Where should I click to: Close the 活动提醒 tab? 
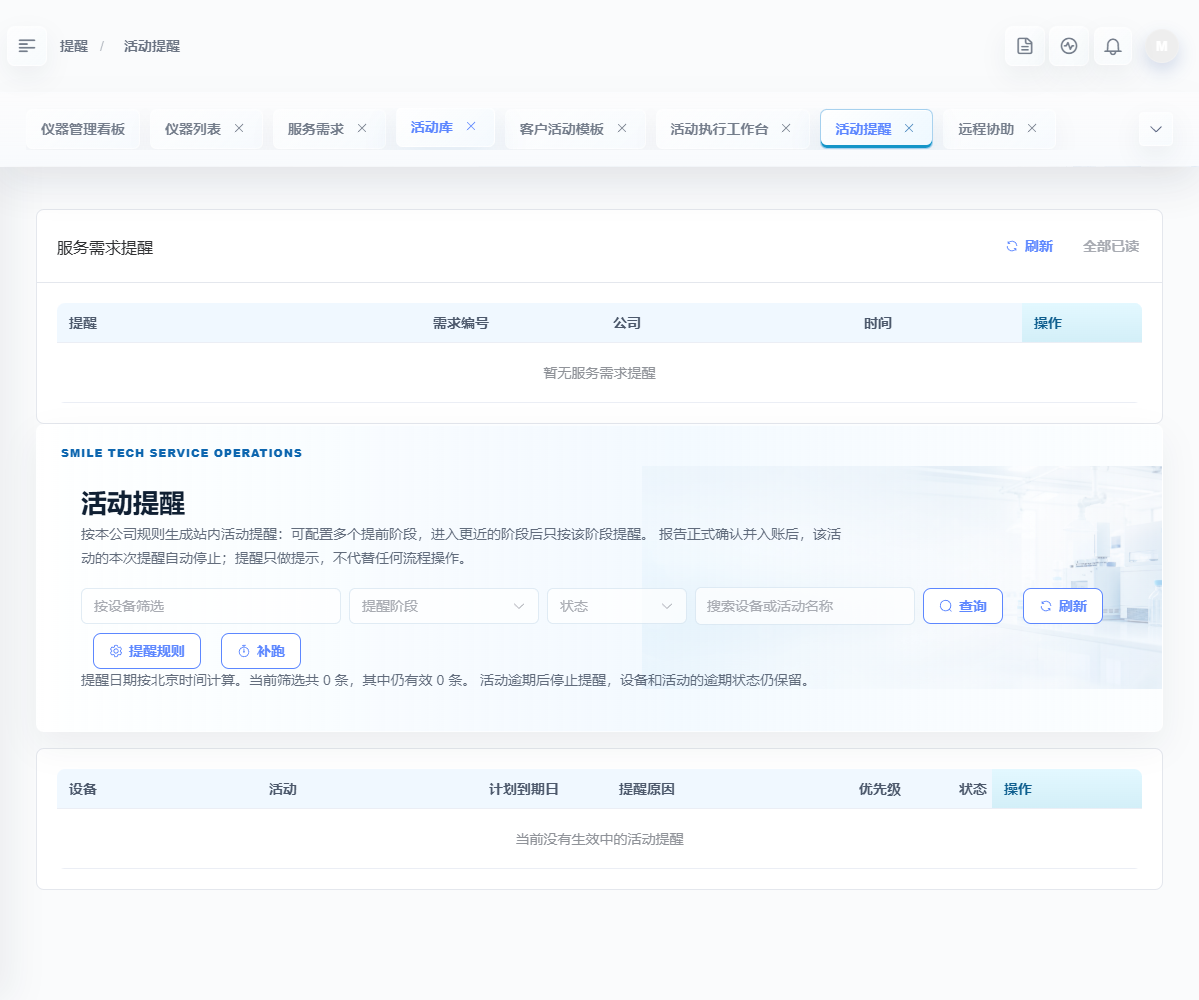(909, 128)
